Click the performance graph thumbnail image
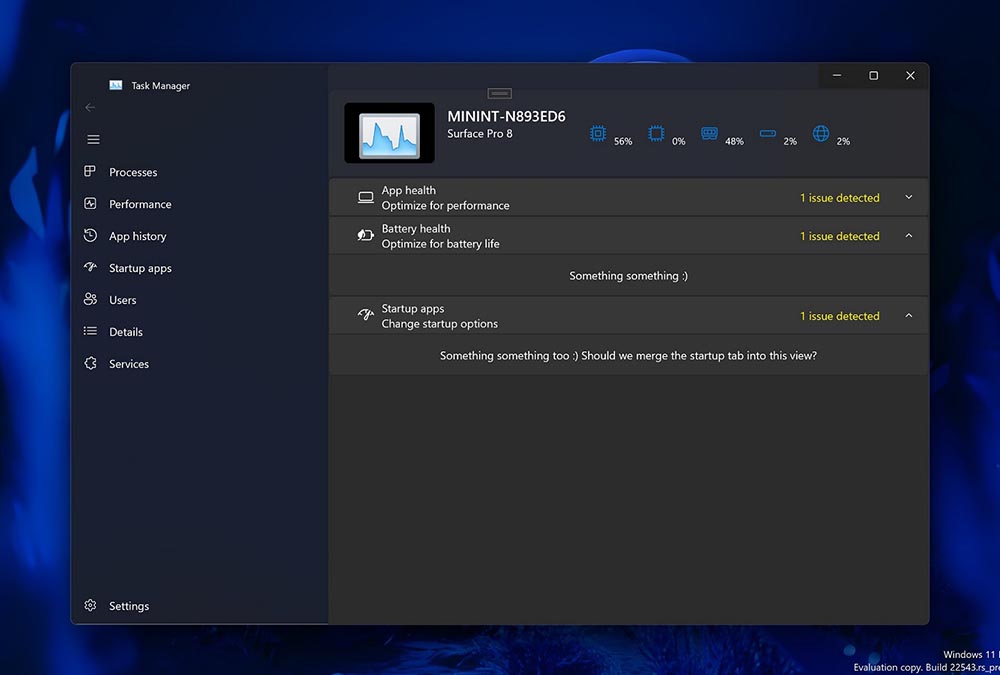1000x675 pixels. [x=389, y=133]
